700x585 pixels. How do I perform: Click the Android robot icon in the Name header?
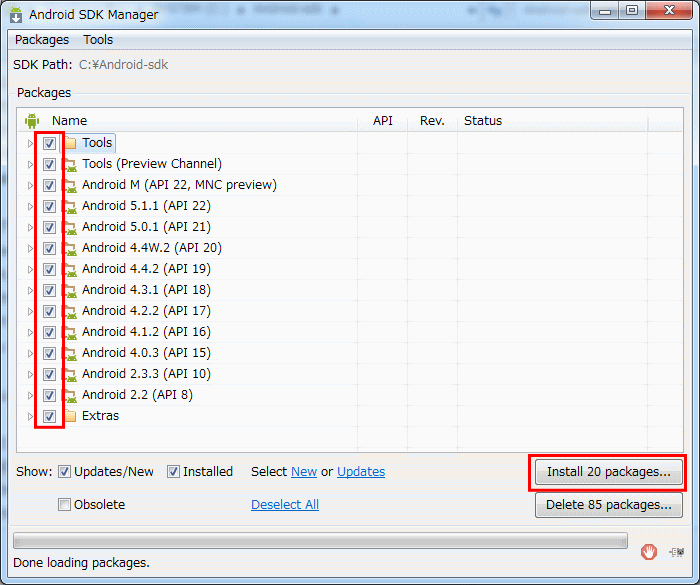coord(32,121)
